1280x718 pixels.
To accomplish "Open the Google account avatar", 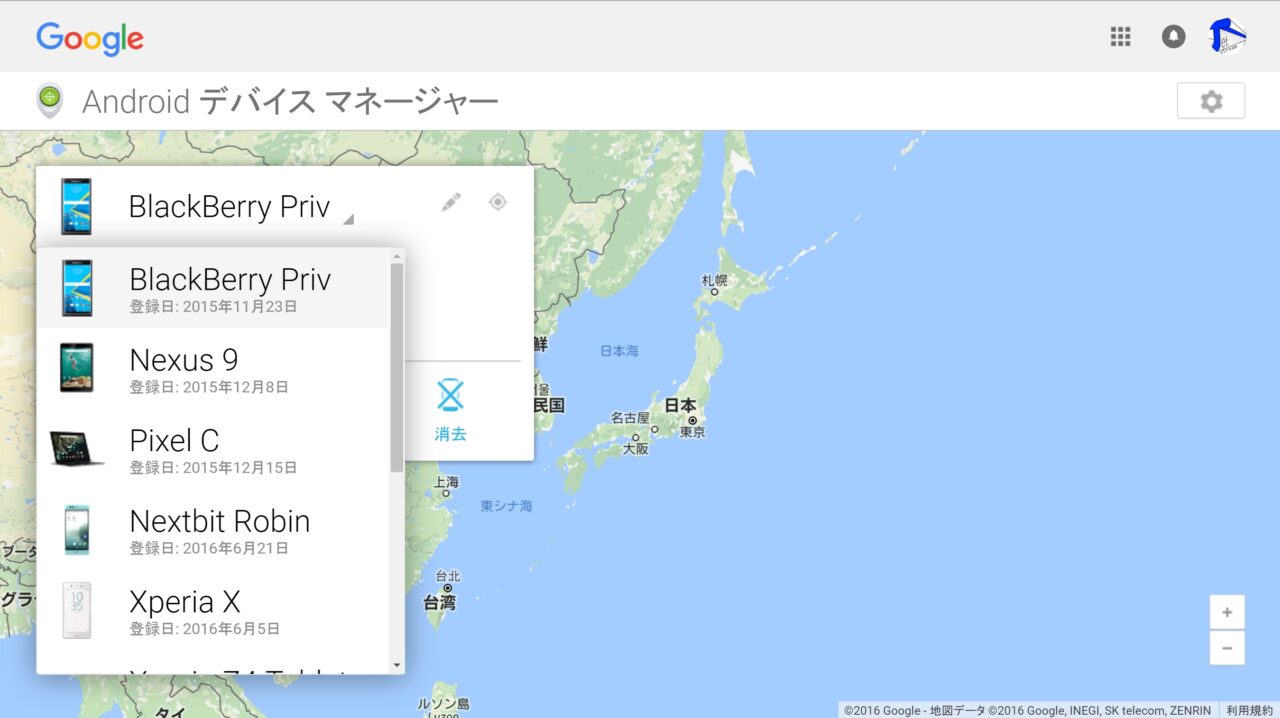I will 1226,37.
